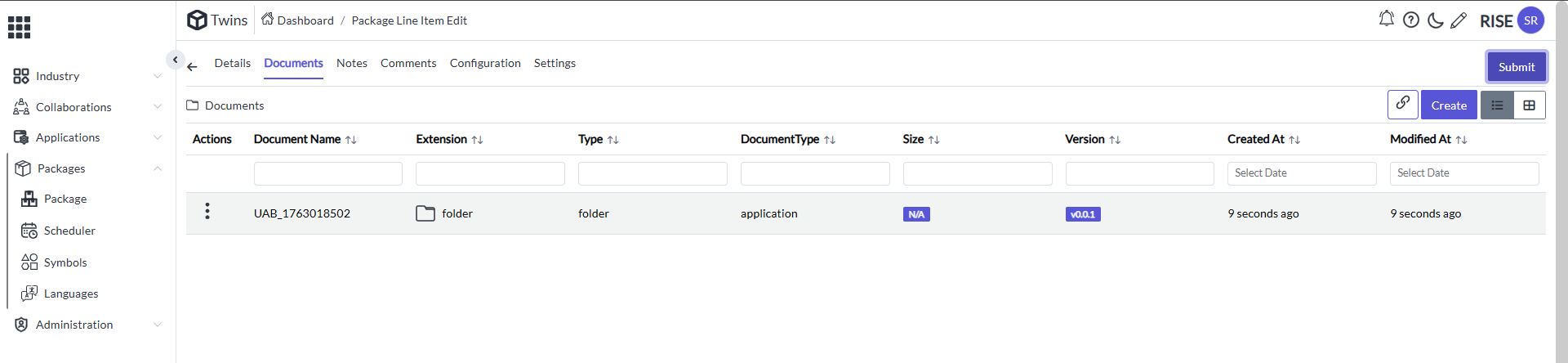The height and width of the screenshot is (363, 1568).
Task: Open the Settings tab
Action: [555, 63]
